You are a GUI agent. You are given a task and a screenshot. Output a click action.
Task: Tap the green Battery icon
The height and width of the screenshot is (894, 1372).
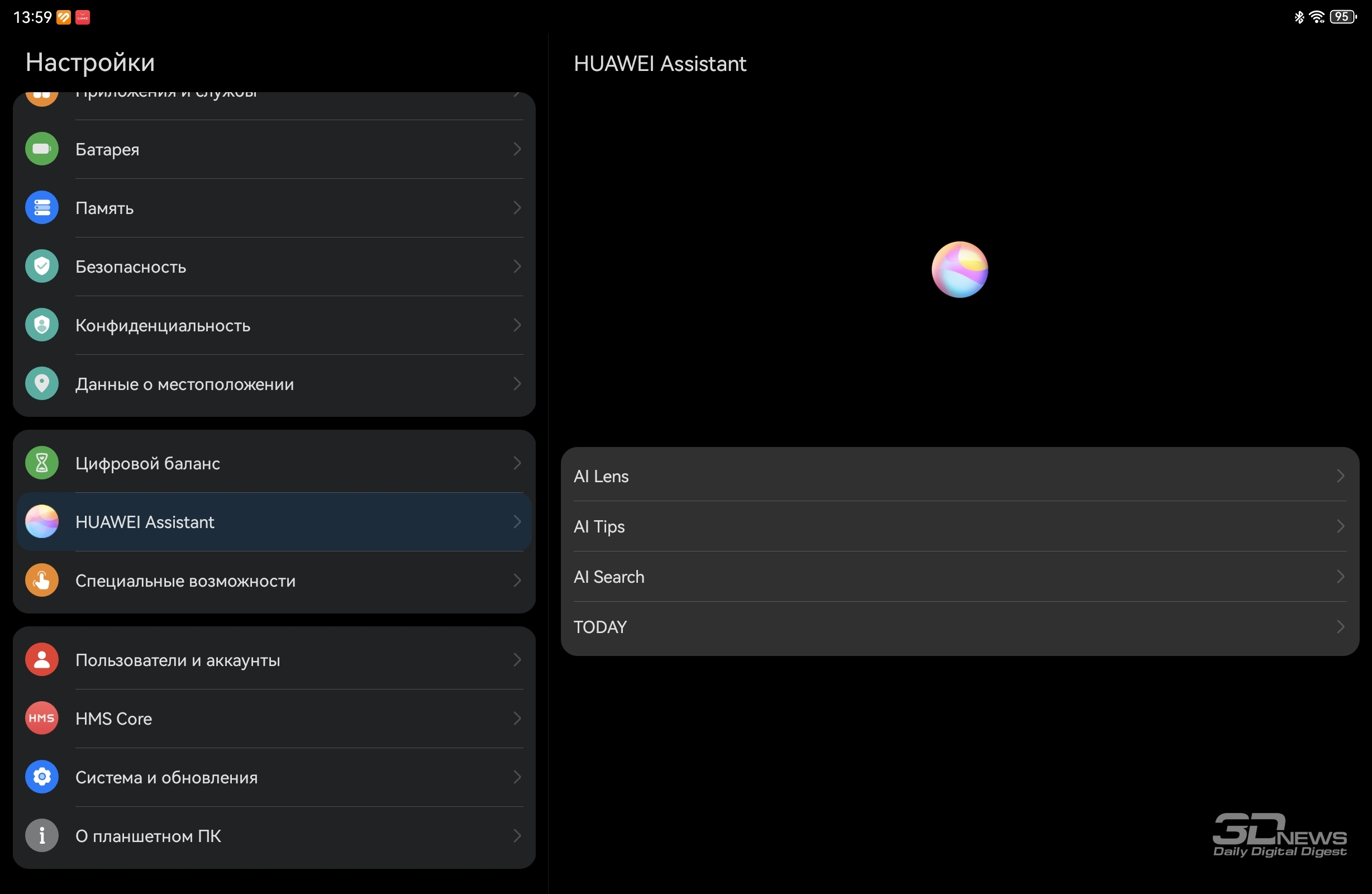(41, 149)
